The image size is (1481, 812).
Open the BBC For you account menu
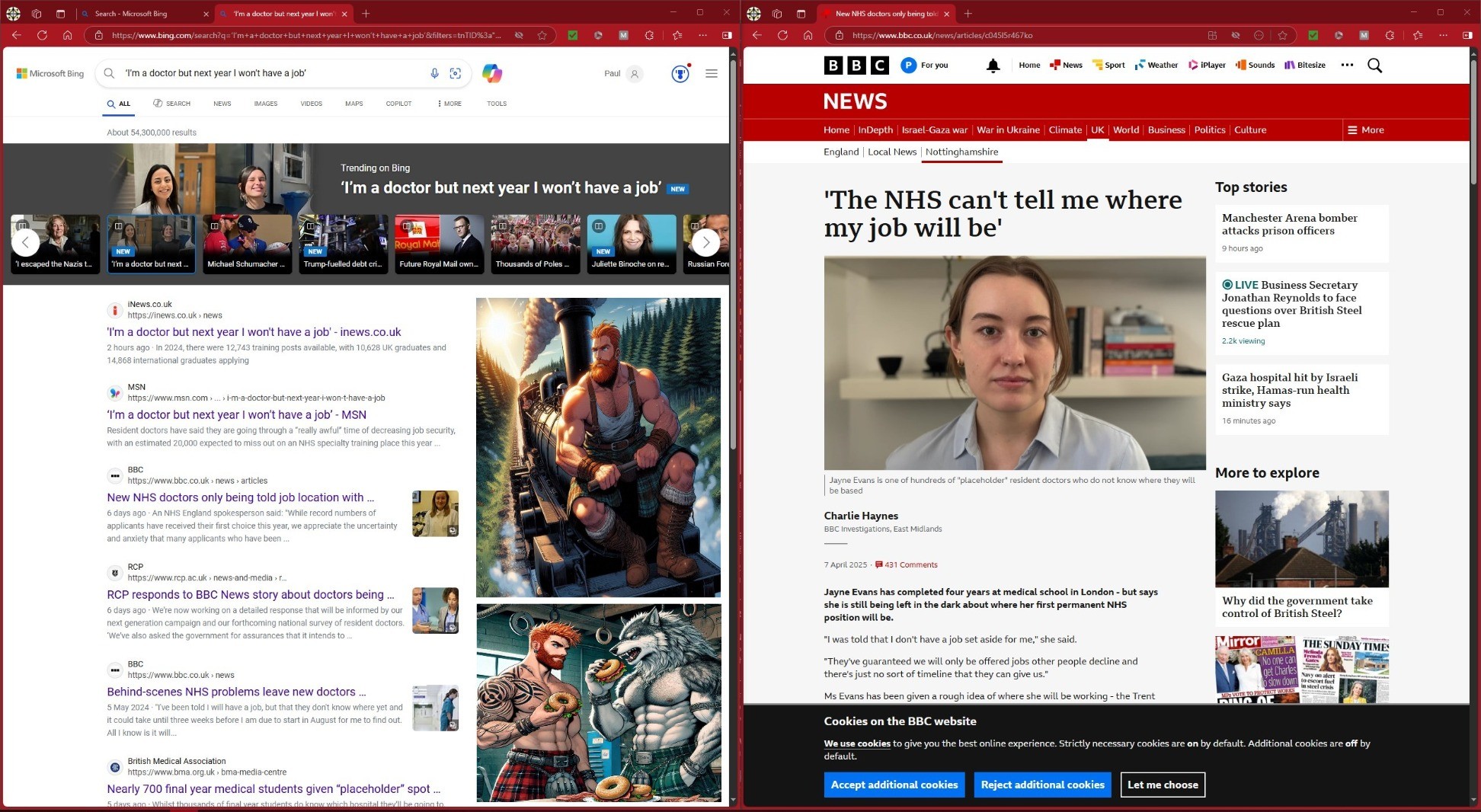pos(925,66)
